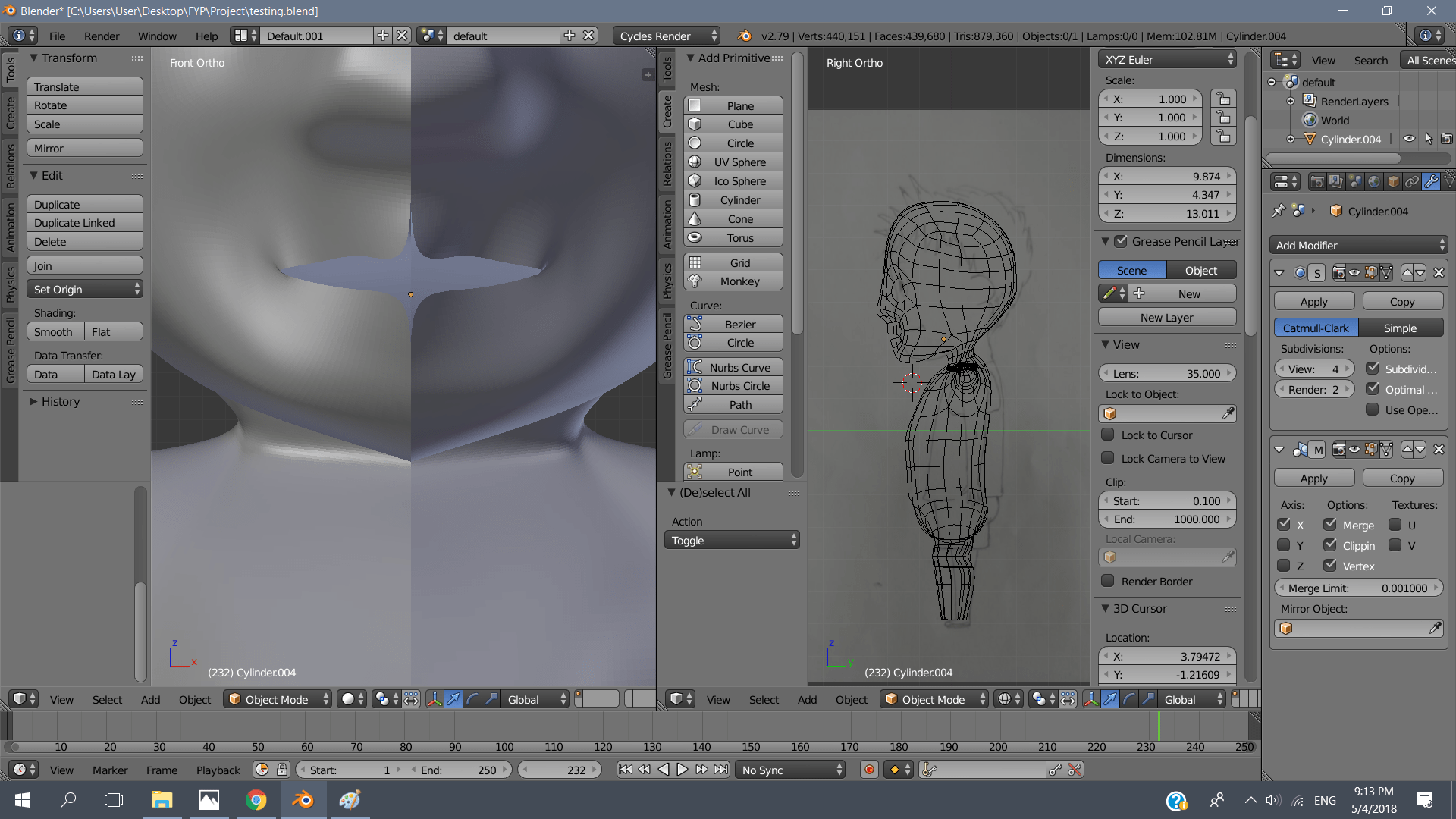
Task: Check the Use OpenSubdiv option on Subsurf modifier
Action: (x=1373, y=409)
